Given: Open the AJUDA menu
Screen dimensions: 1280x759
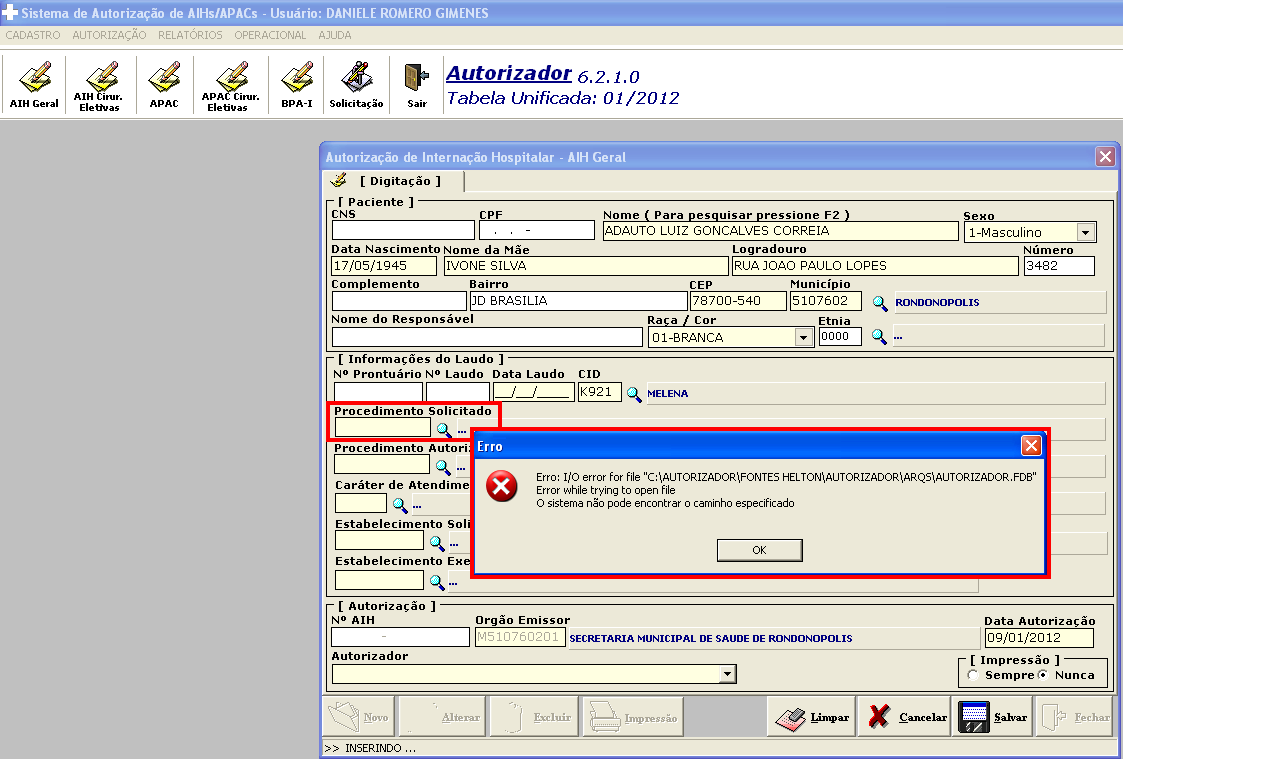Looking at the screenshot, I should [335, 35].
